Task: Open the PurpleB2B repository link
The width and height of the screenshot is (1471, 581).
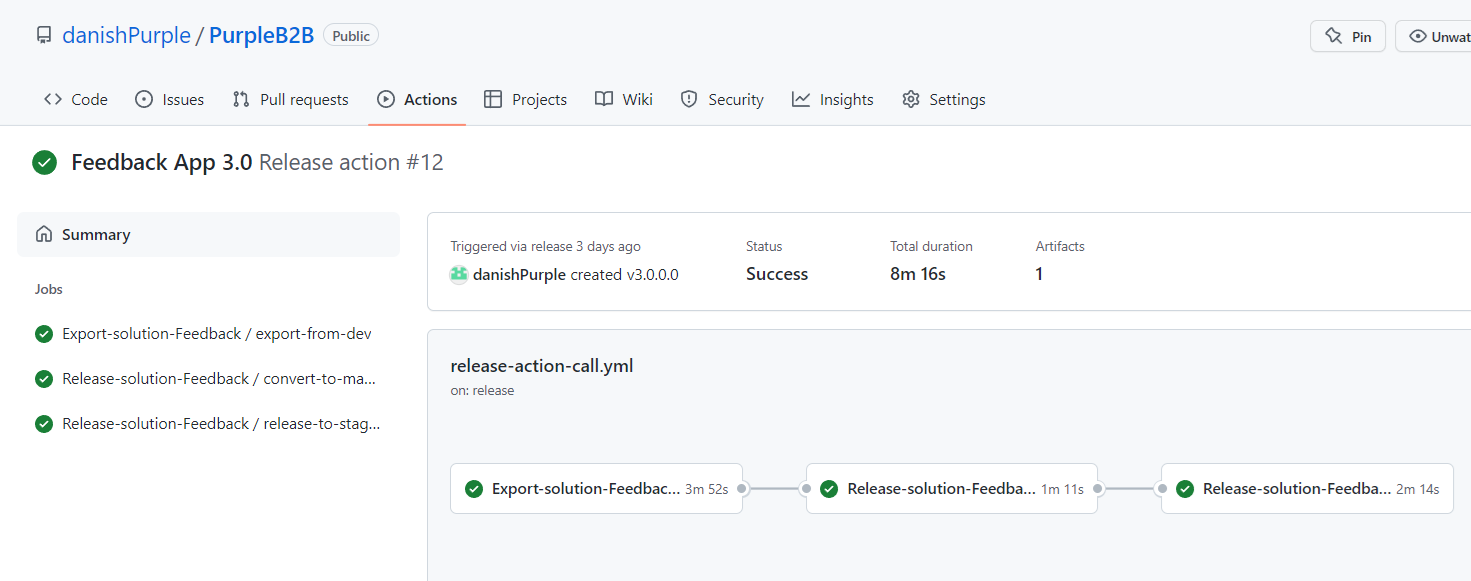Action: 261,36
